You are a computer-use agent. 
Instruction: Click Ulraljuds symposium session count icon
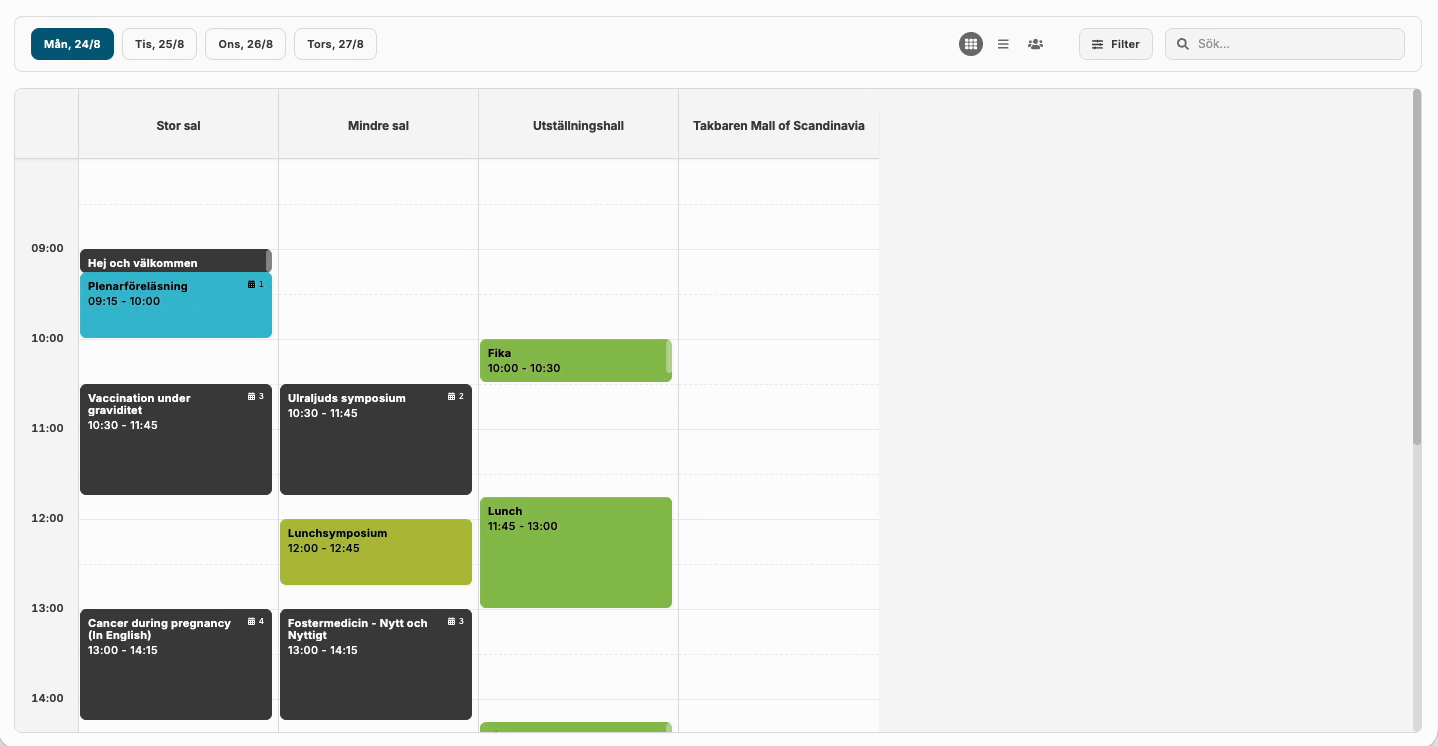(452, 397)
